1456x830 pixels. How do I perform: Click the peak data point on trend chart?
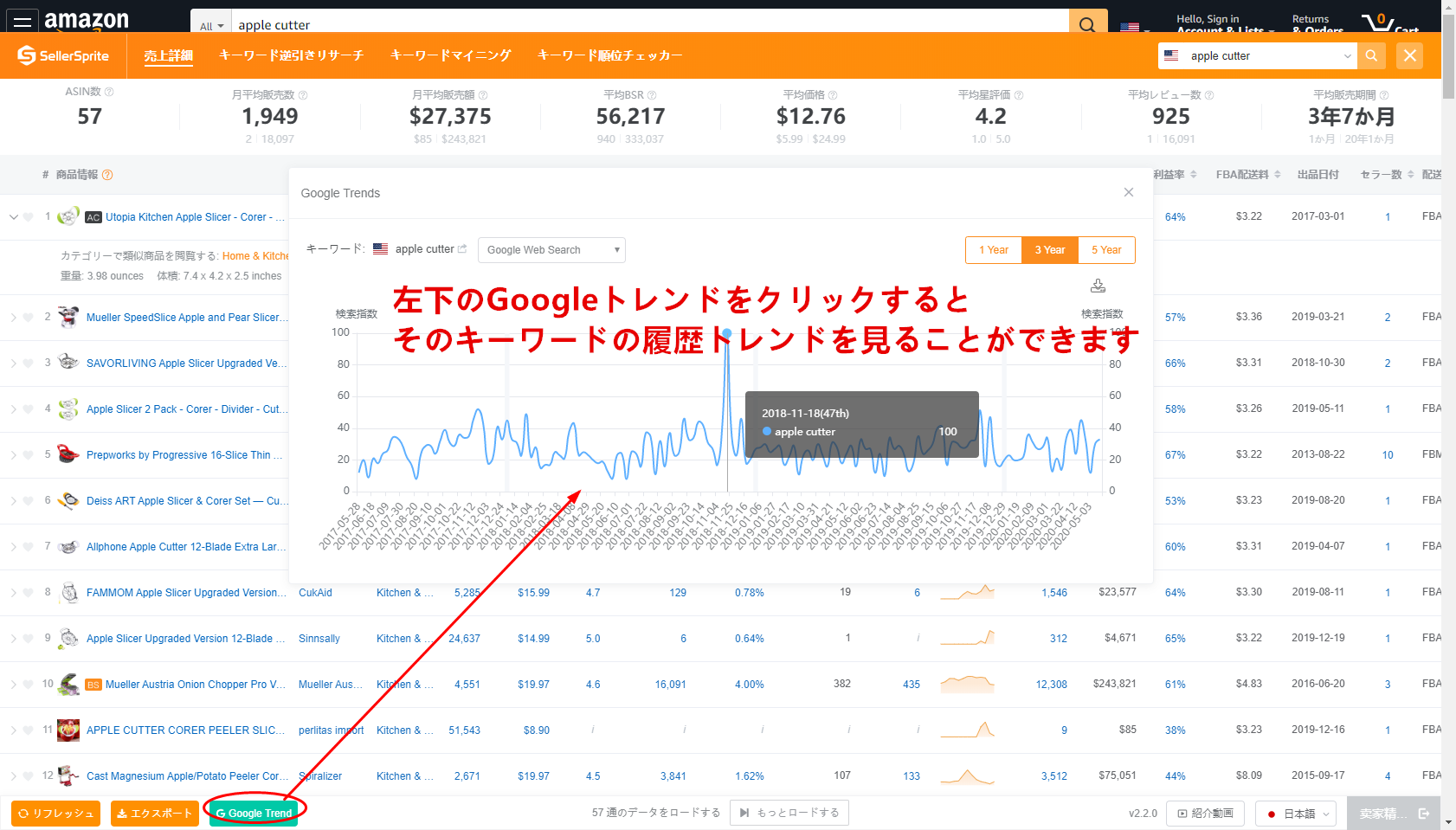coord(727,333)
